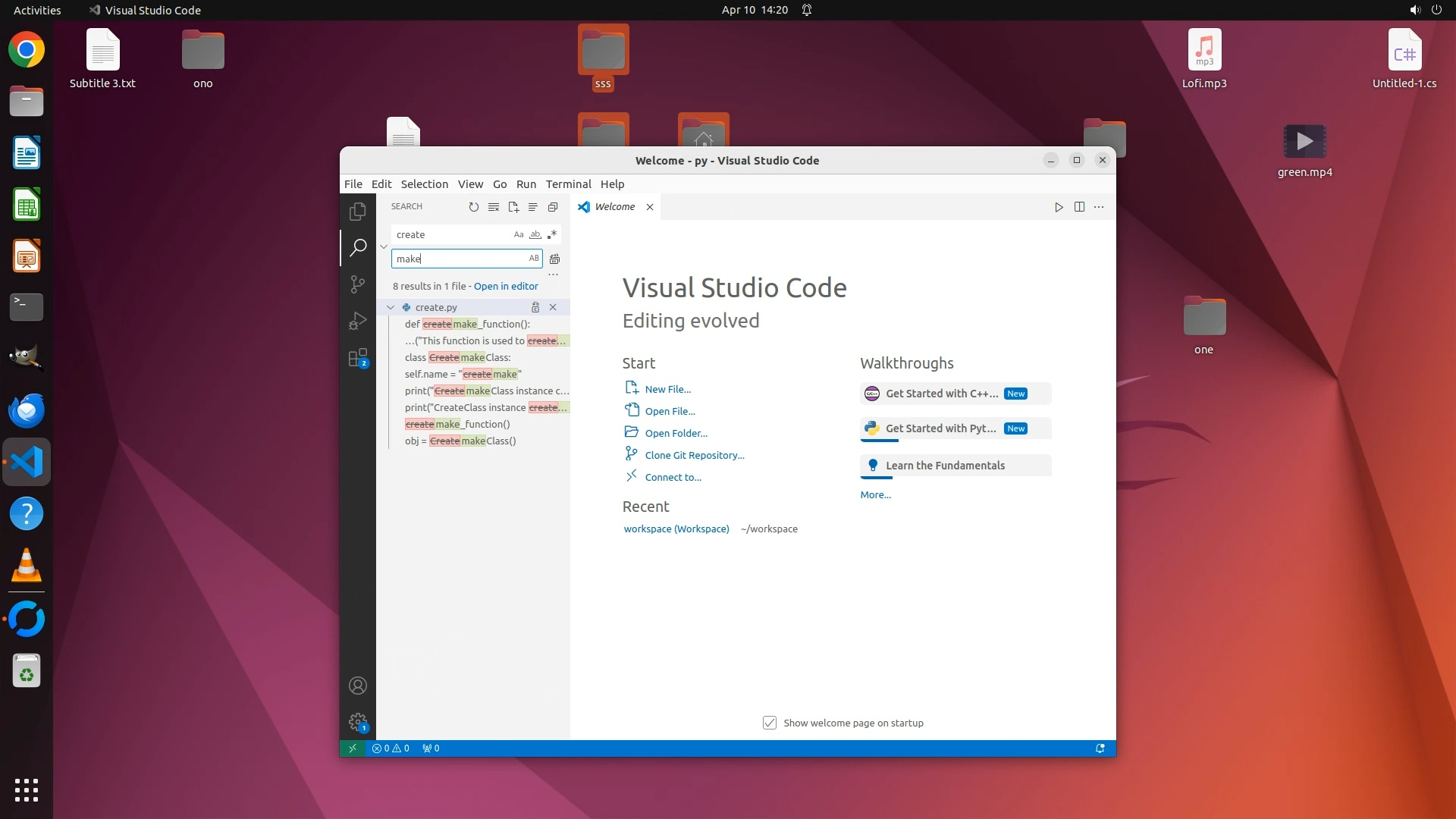This screenshot has width=1456, height=819.
Task: Select the Welcome tab
Action: pyautogui.click(x=614, y=207)
